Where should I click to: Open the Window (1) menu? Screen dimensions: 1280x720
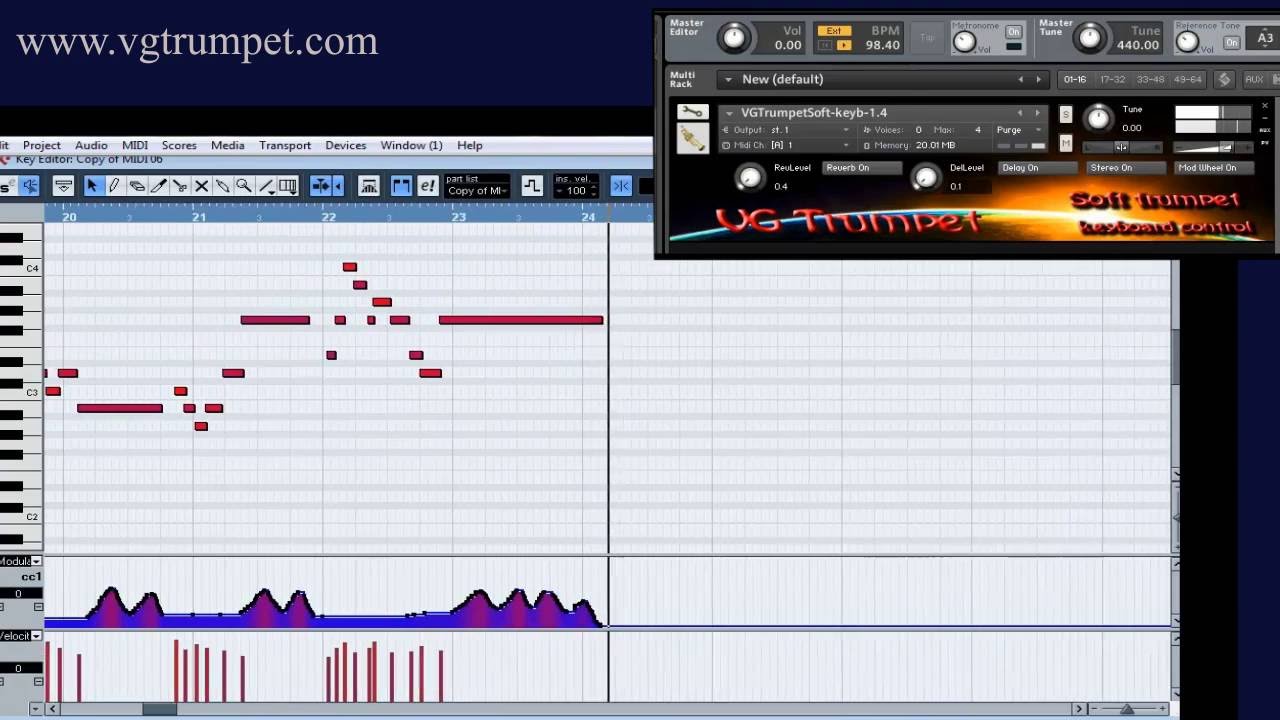tap(411, 145)
